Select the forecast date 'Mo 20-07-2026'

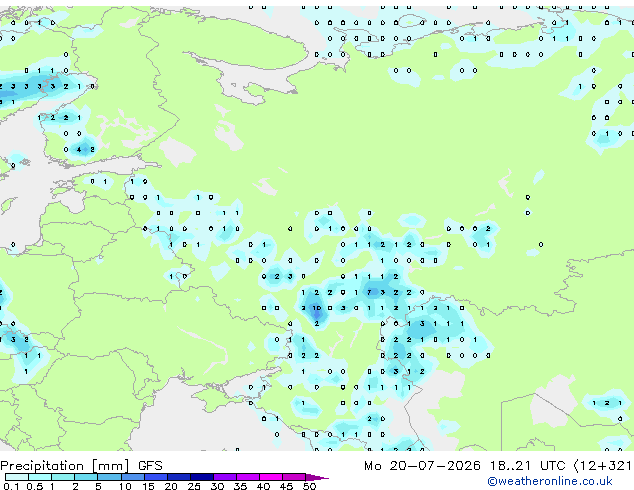(422, 466)
